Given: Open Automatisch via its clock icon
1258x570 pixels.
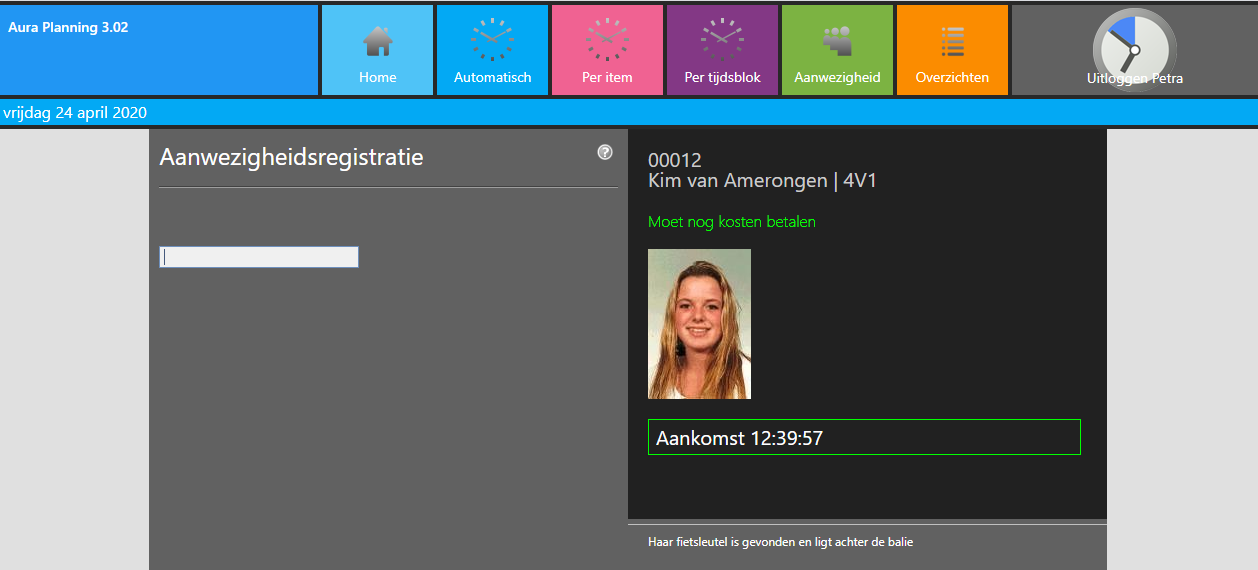Looking at the screenshot, I should tap(492, 40).
